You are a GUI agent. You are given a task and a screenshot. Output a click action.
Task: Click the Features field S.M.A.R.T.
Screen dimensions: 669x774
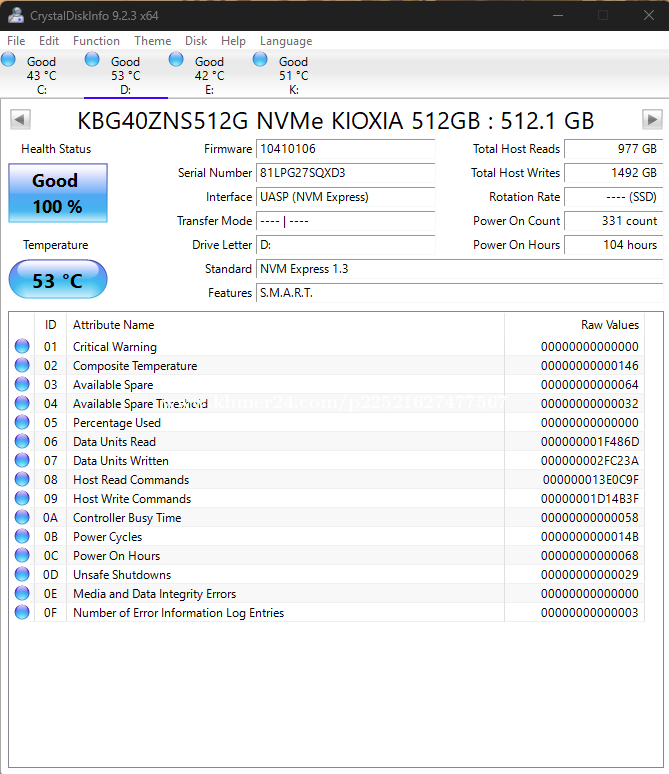[x=460, y=293]
